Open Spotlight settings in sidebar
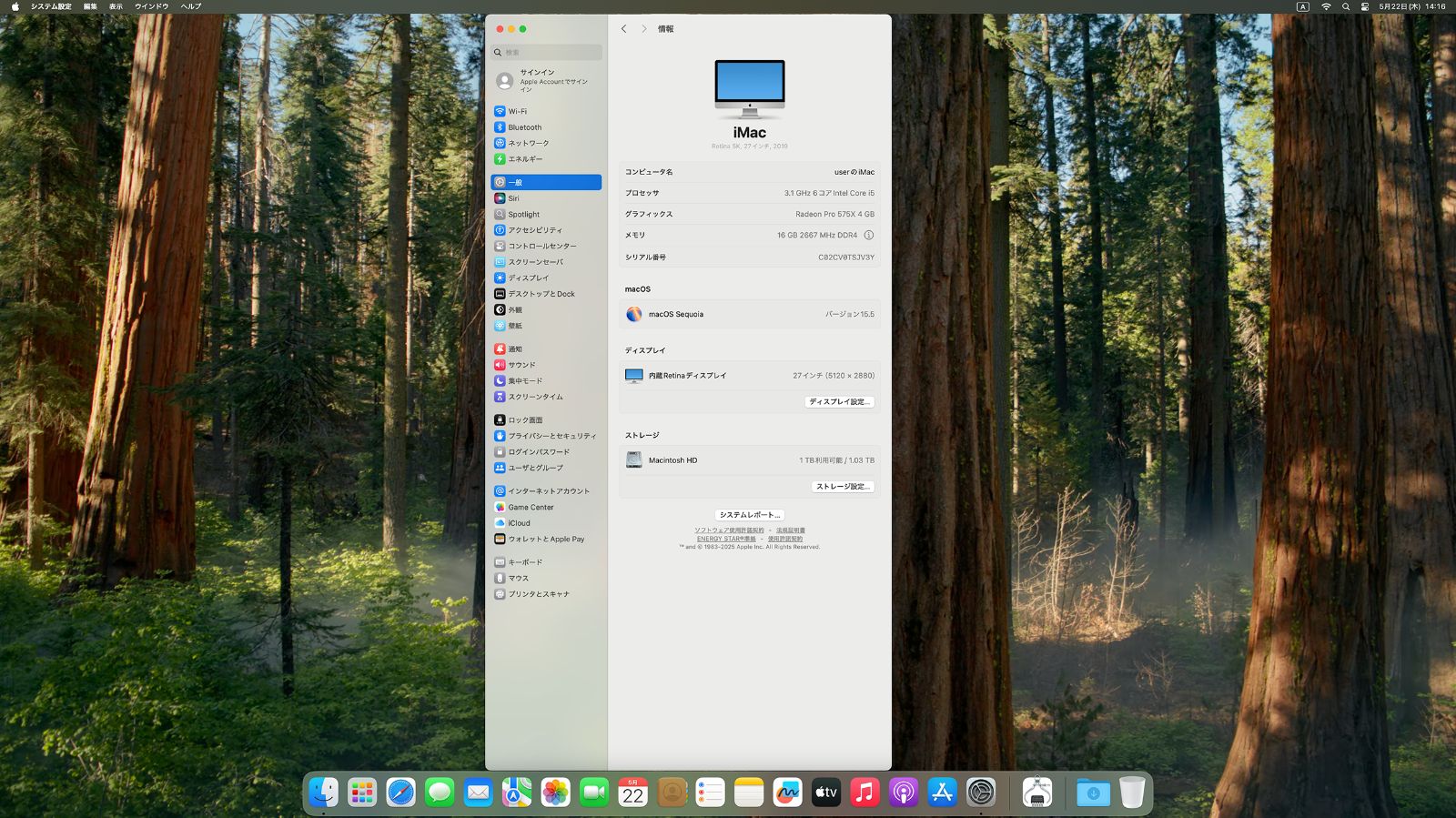 click(x=546, y=215)
